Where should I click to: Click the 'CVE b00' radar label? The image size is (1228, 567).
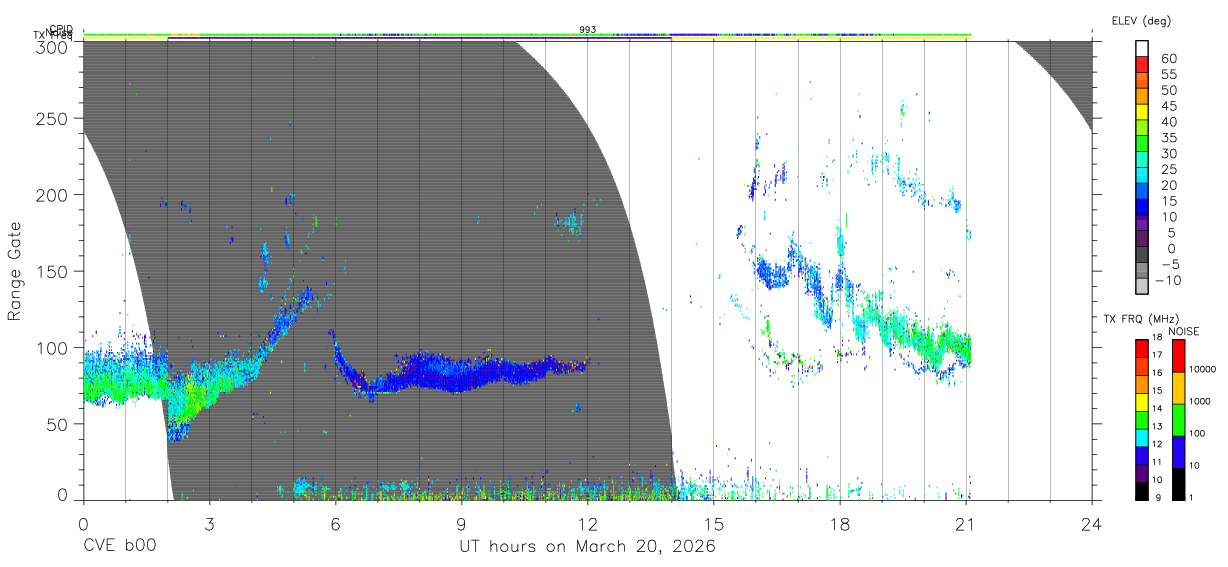(119, 547)
